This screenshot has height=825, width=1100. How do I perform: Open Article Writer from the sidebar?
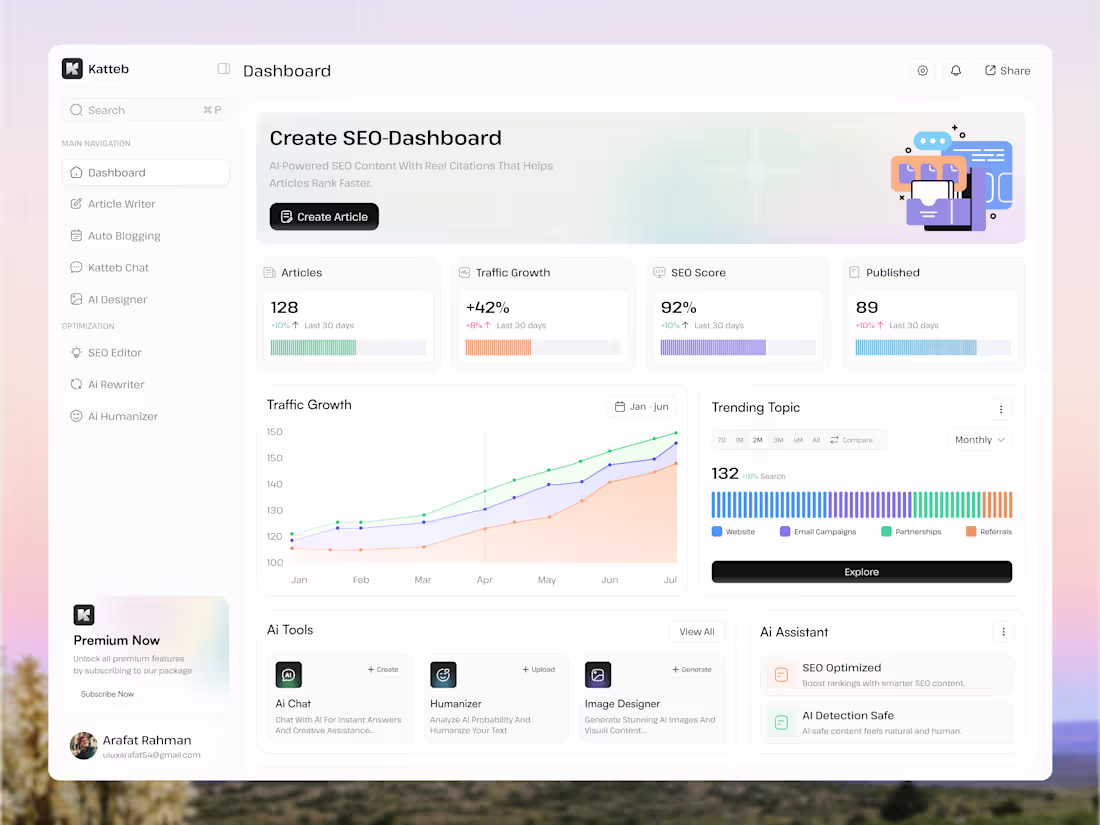click(145, 204)
